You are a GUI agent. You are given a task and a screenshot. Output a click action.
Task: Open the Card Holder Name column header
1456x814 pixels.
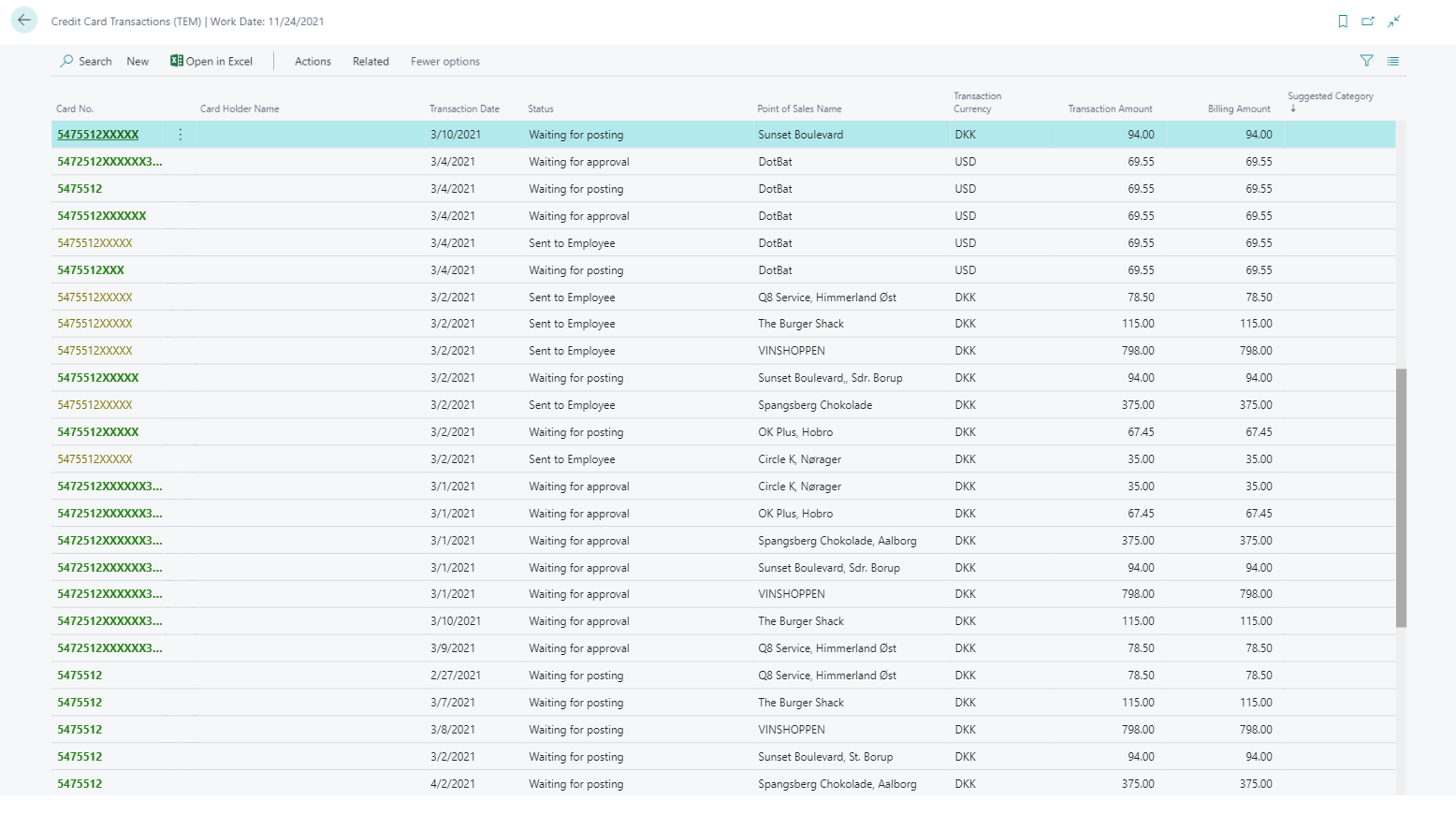pyautogui.click(x=240, y=109)
